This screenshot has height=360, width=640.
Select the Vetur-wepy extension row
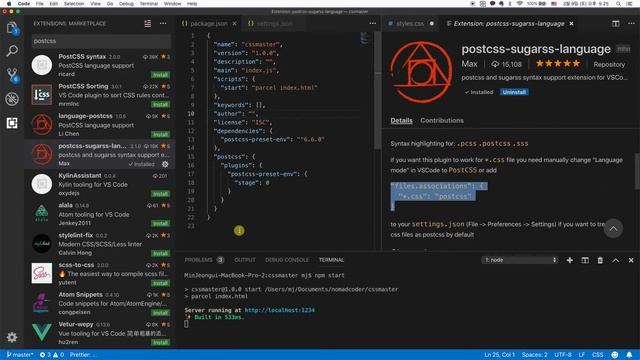tap(100, 332)
